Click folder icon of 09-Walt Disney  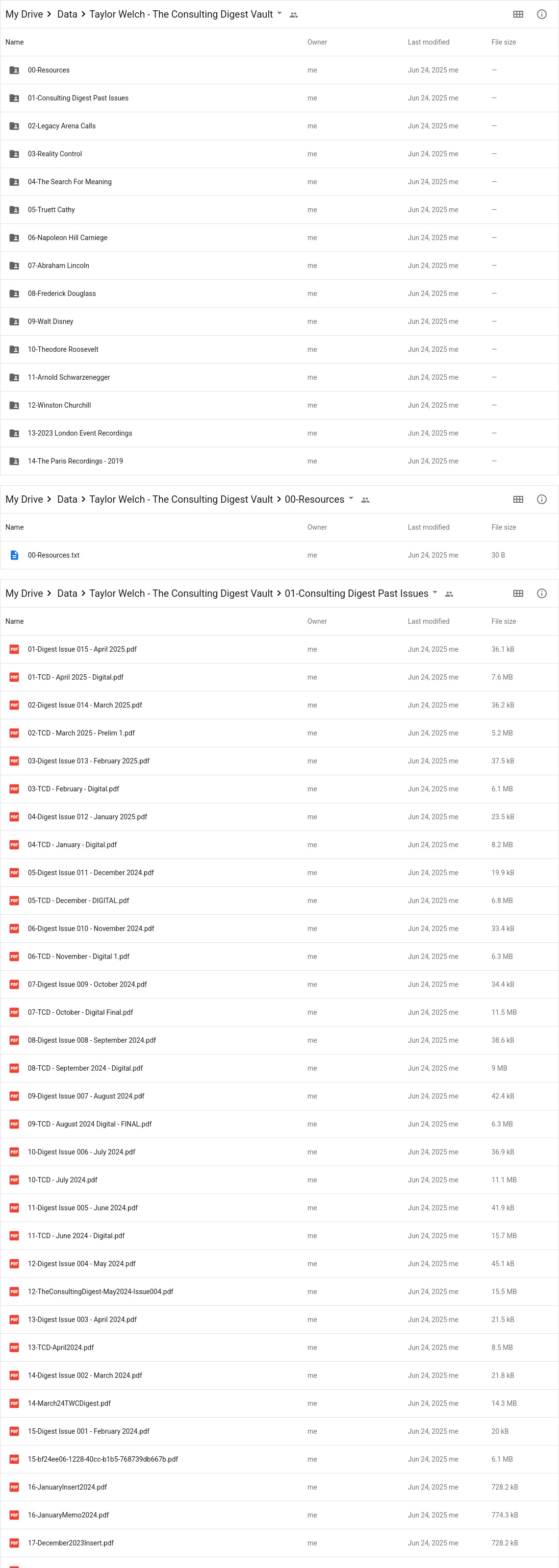(14, 321)
